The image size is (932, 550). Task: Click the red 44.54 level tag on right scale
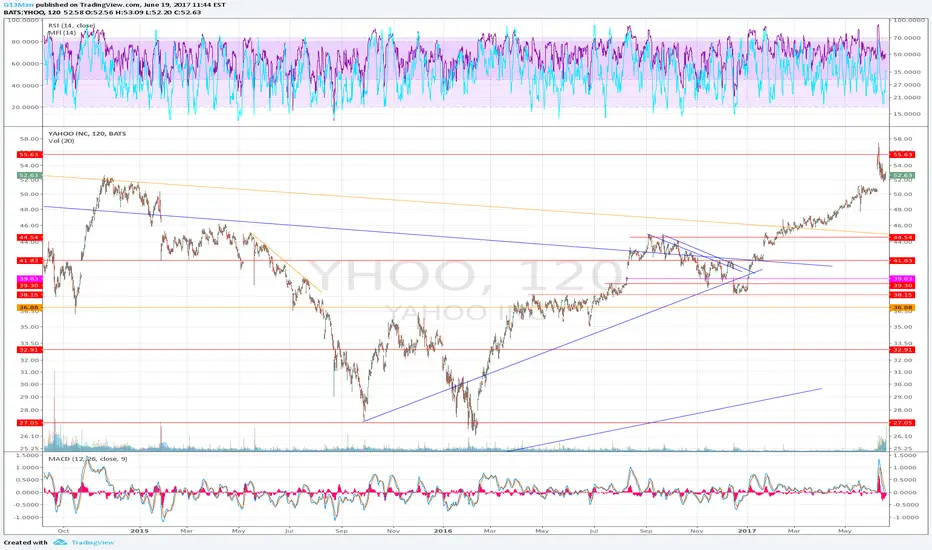902,237
